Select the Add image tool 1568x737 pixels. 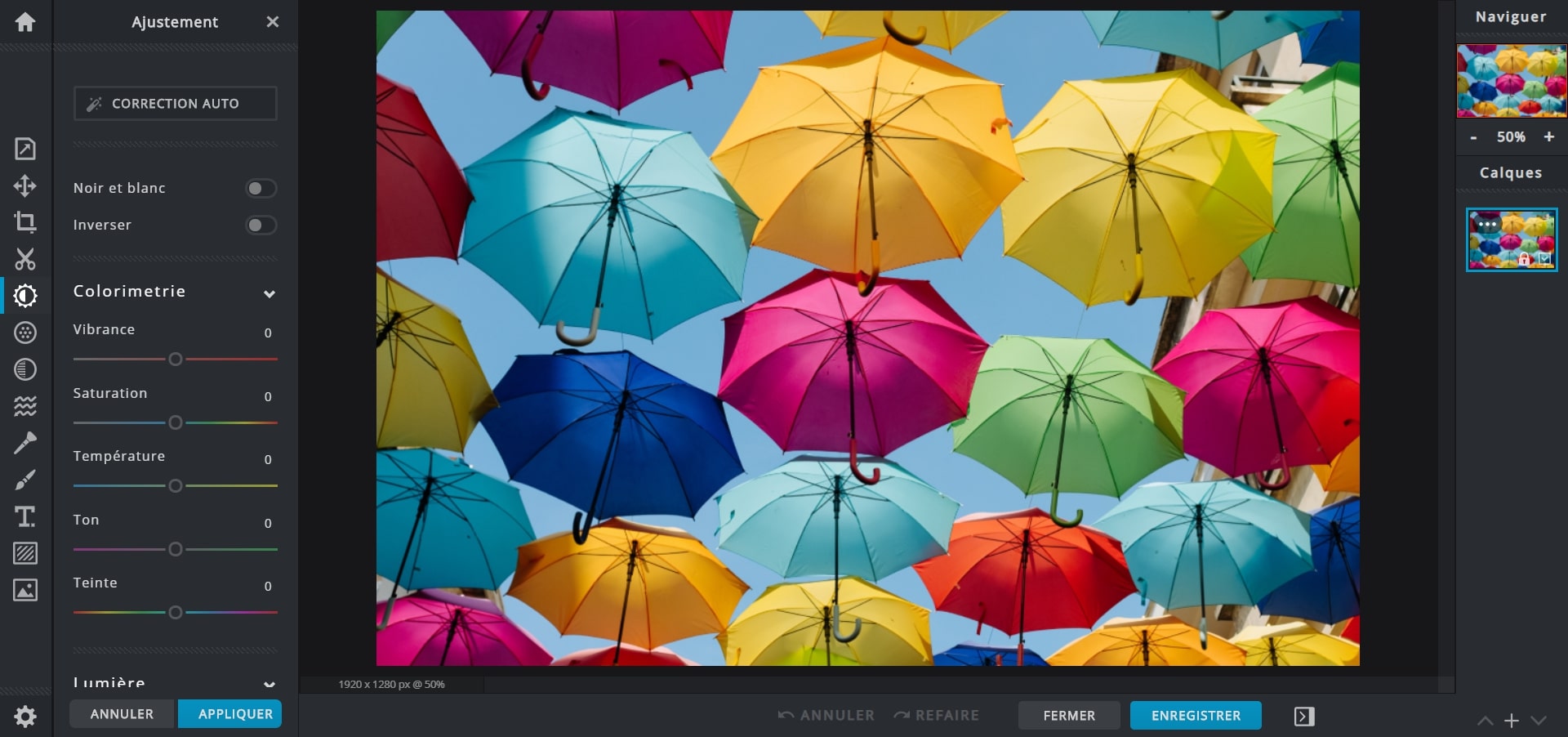coord(25,590)
